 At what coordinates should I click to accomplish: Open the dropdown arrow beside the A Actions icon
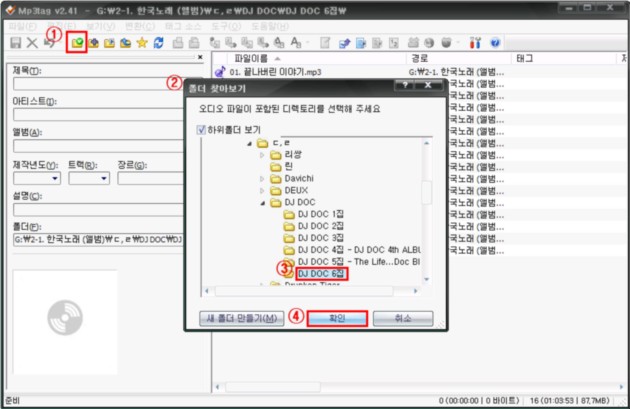pos(308,43)
